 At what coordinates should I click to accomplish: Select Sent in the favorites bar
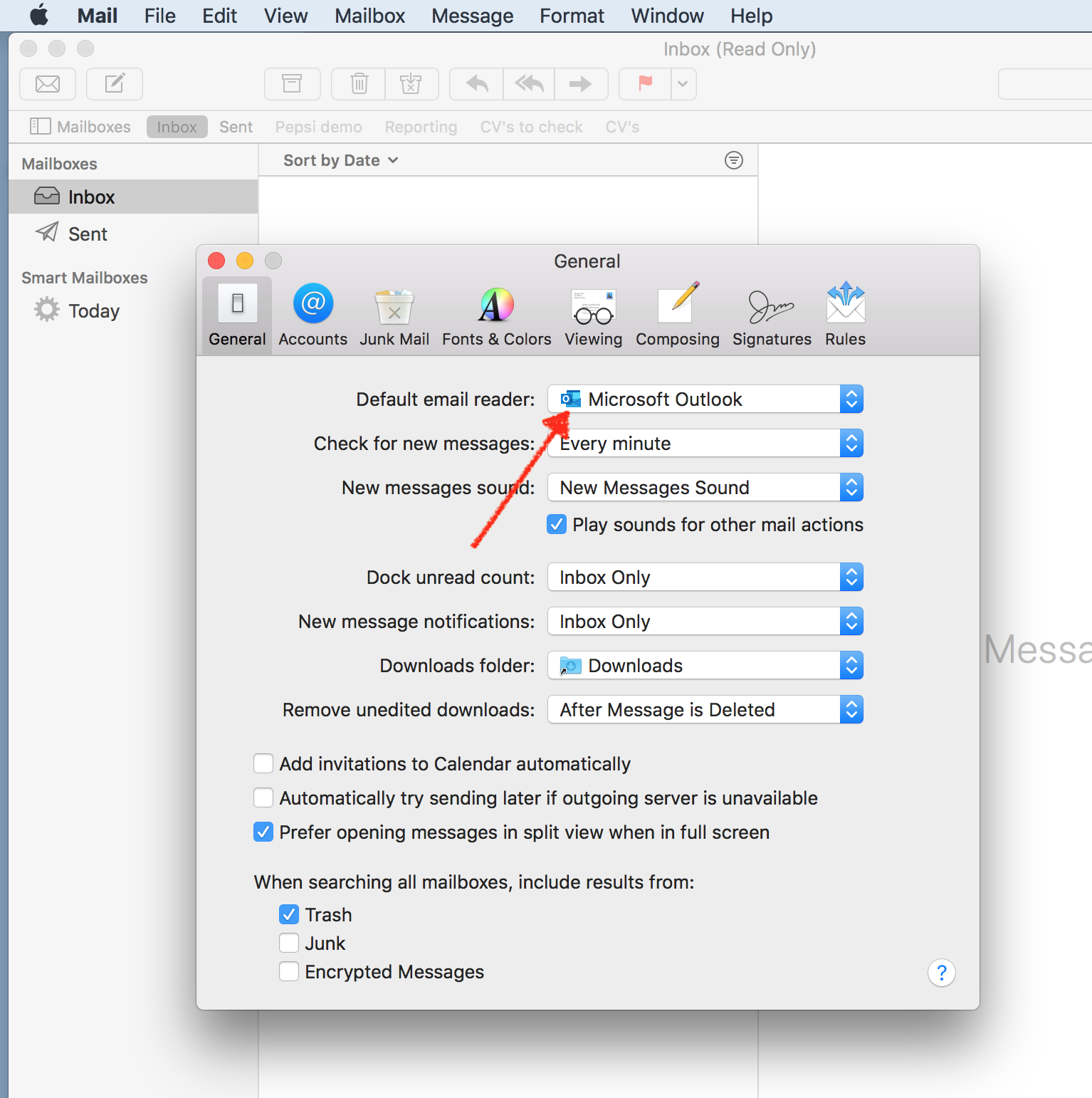point(236,127)
